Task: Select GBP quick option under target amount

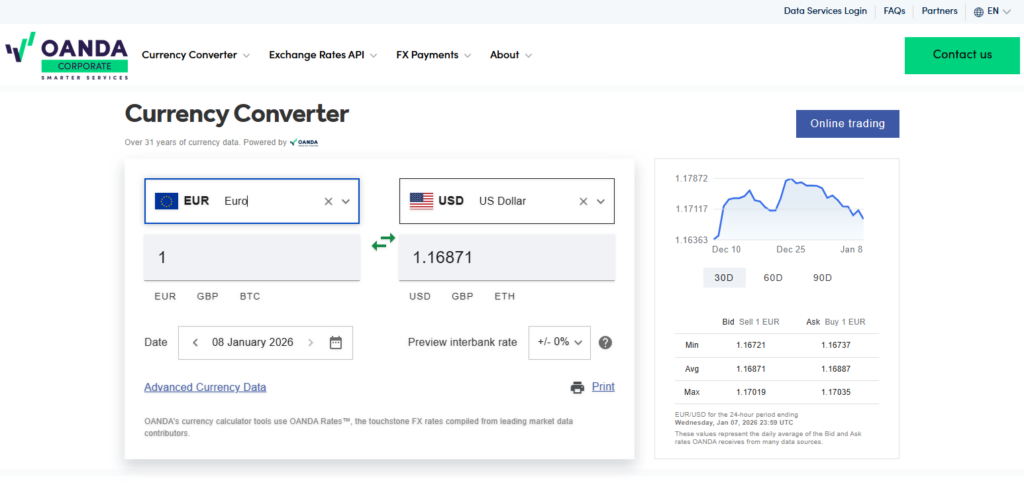Action: pos(462,296)
